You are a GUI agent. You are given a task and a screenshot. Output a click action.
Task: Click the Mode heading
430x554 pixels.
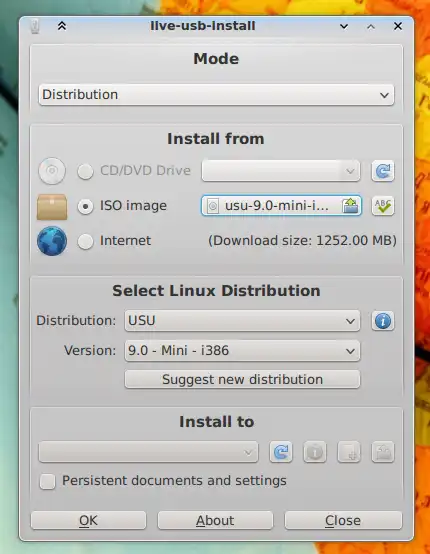tap(216, 59)
